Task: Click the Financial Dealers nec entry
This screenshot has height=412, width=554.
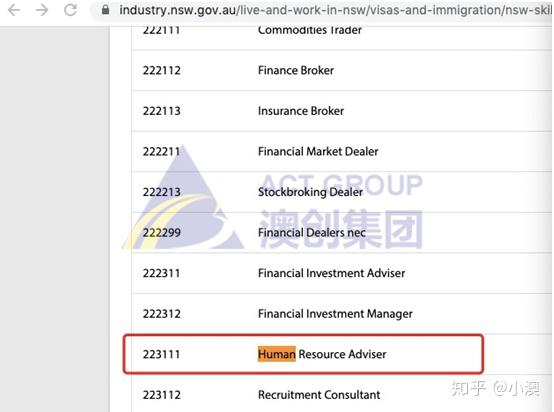Action: tap(312, 233)
